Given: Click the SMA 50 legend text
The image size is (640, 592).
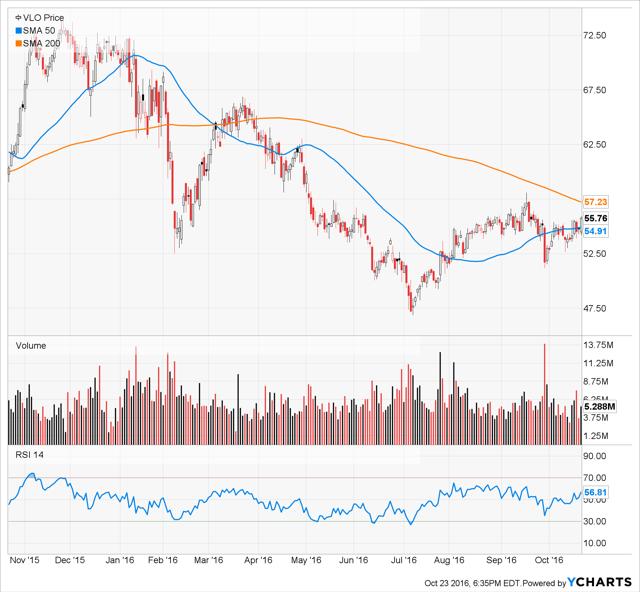Looking at the screenshot, I should tap(39, 31).
